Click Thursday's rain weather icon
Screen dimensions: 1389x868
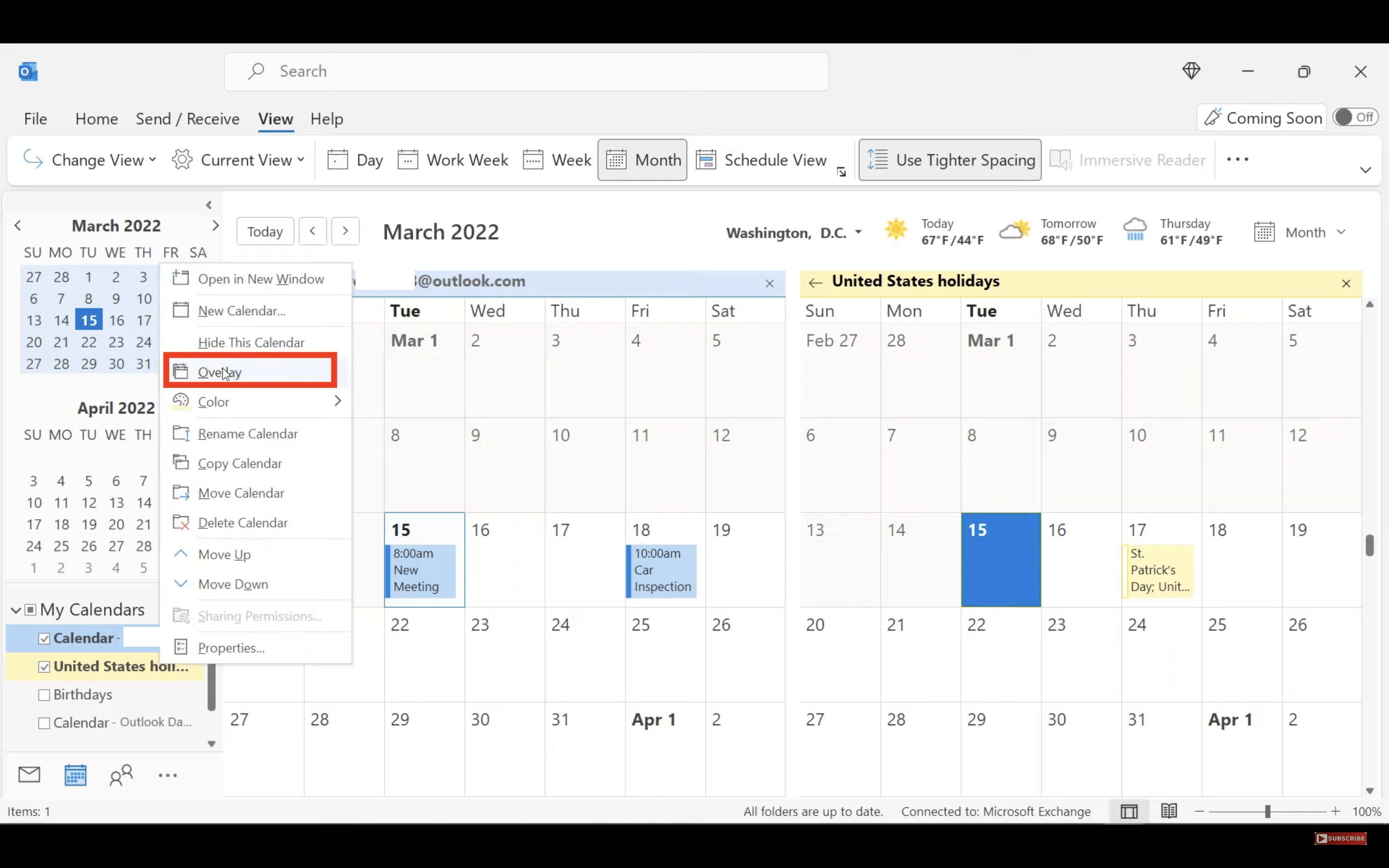point(1135,230)
